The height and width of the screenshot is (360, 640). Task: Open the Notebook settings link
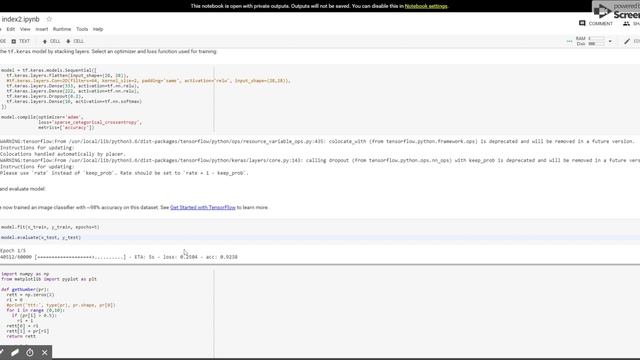point(426,6)
